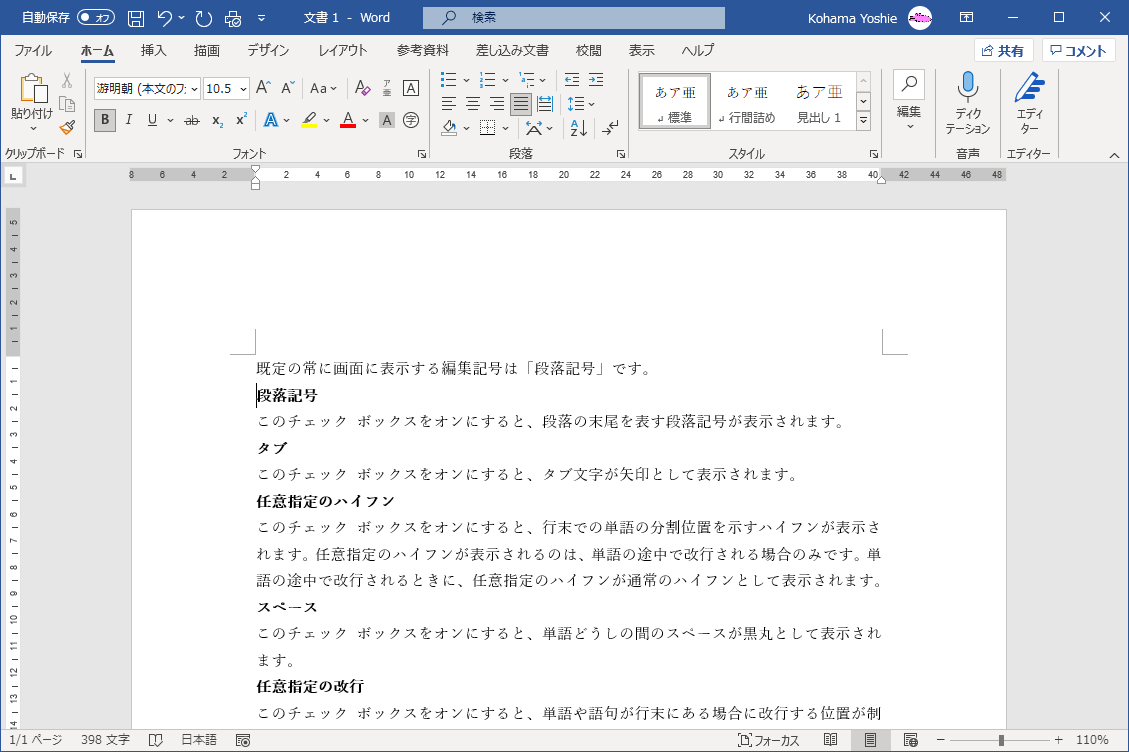Image resolution: width=1129 pixels, height=752 pixels.
Task: Toggle justify alignment button
Action: tap(521, 104)
